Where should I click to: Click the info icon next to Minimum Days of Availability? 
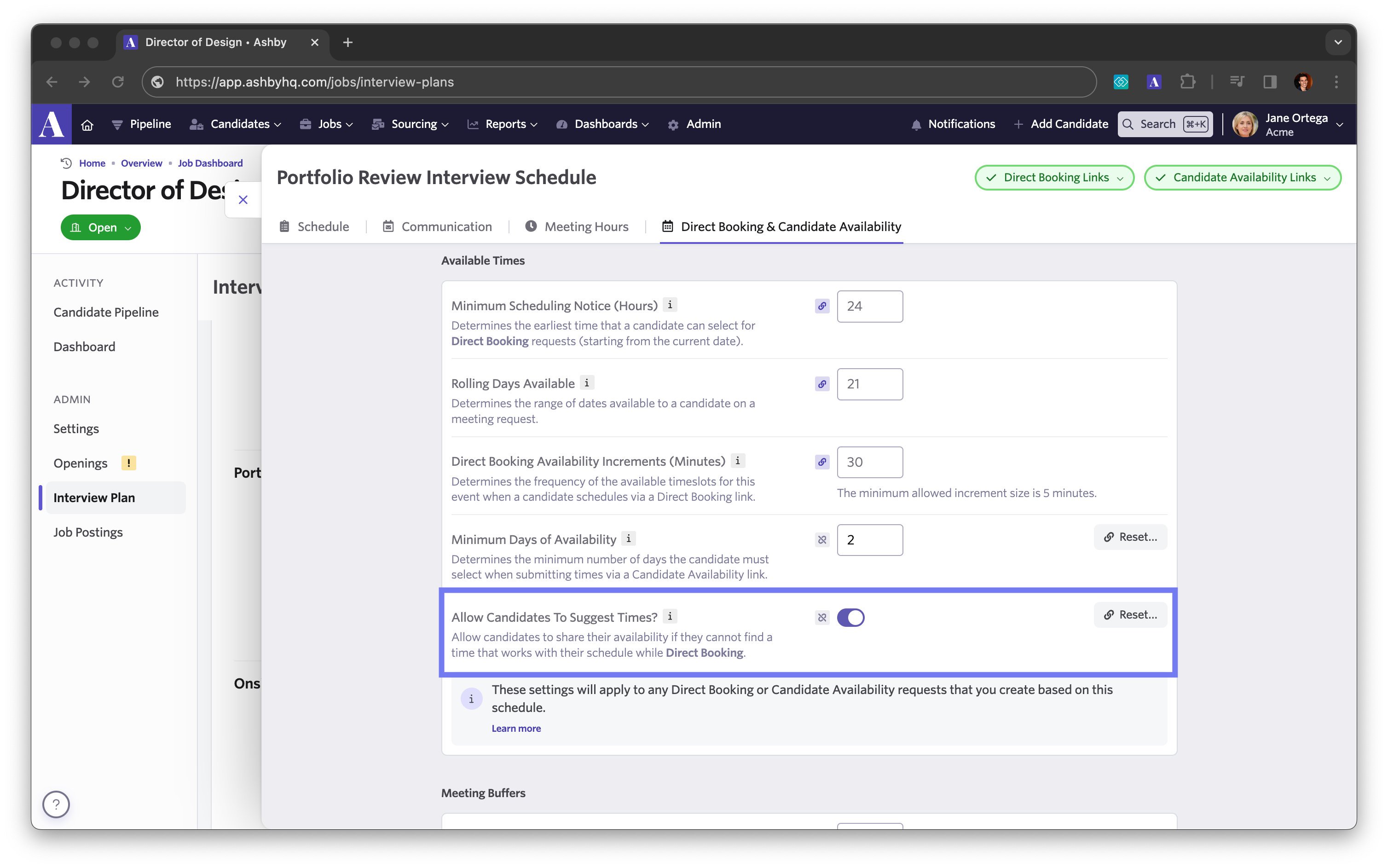629,539
